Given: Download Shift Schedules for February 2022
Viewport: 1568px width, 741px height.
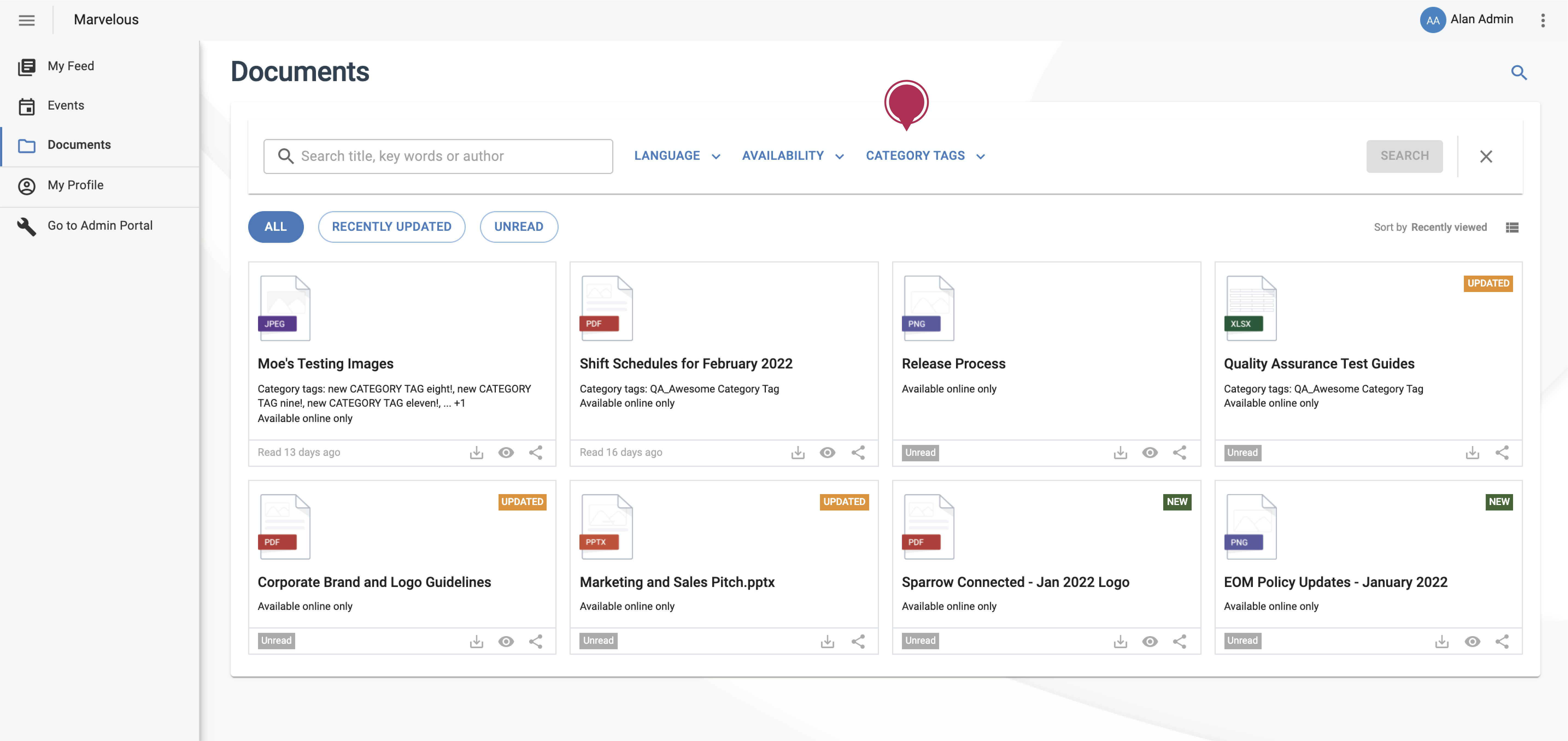Looking at the screenshot, I should pos(798,453).
